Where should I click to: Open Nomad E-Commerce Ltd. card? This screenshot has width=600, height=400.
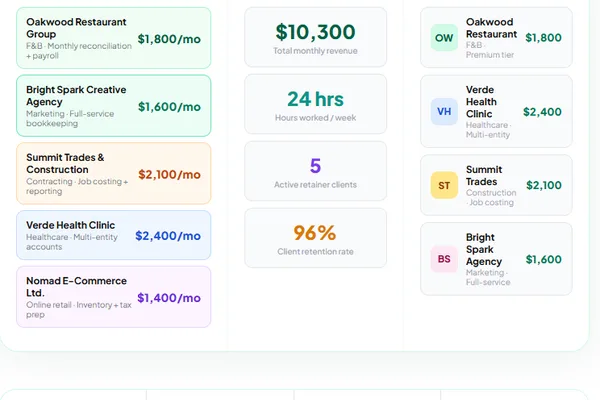[x=114, y=297]
